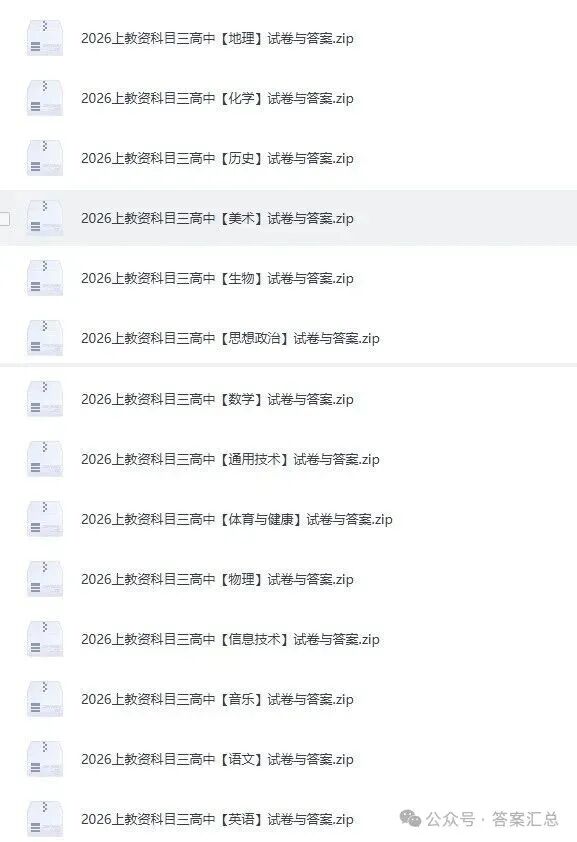Click the zip icon for 历史 file

(x=45, y=158)
